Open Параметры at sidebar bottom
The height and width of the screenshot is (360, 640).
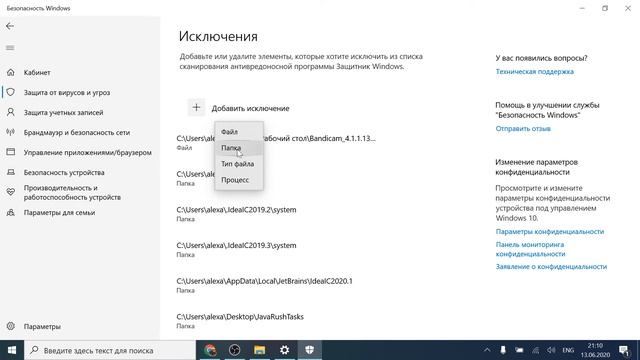42,326
